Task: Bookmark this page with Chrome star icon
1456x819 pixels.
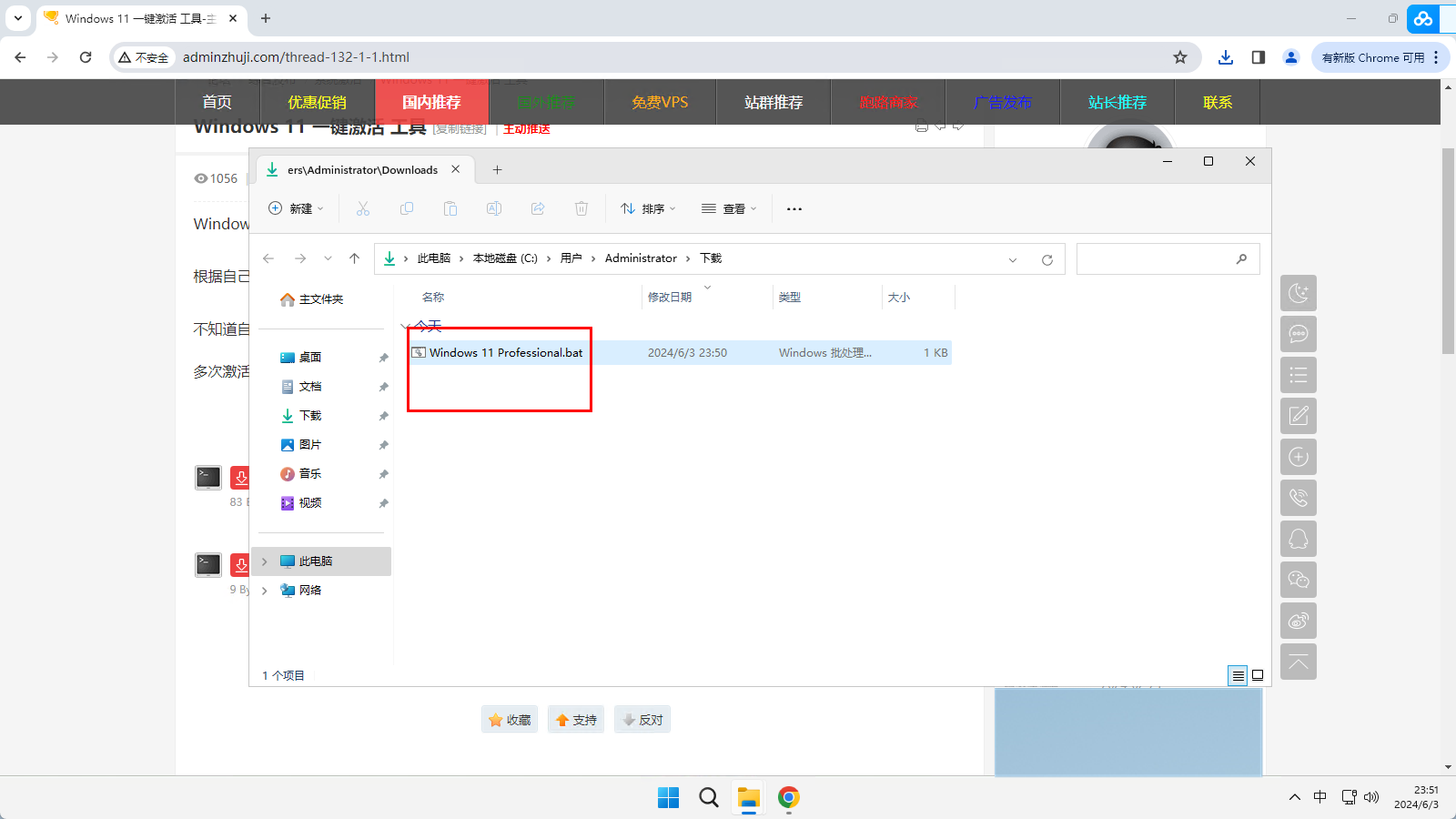Action: pos(1180,57)
